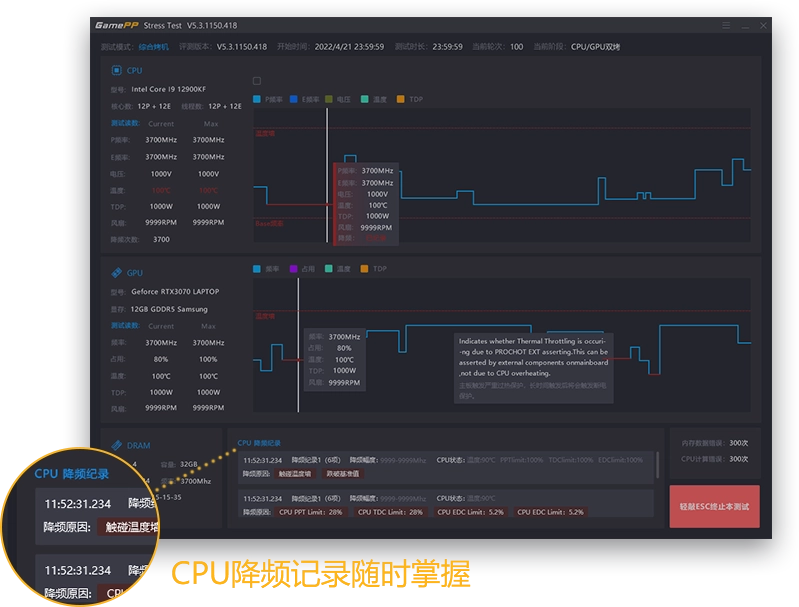The width and height of the screenshot is (799, 607).
Task: Toggle the 占用 series in GPU legend
Action: point(302,269)
